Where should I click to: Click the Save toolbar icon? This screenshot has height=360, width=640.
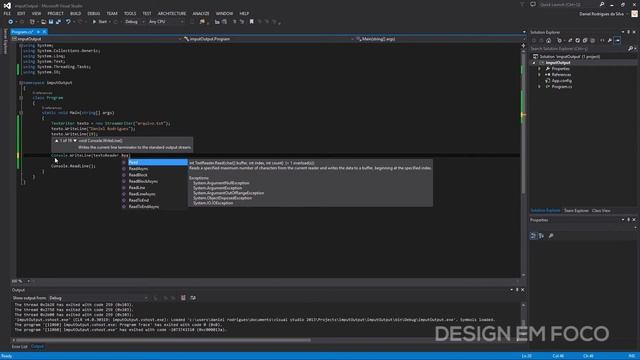pos(51,22)
